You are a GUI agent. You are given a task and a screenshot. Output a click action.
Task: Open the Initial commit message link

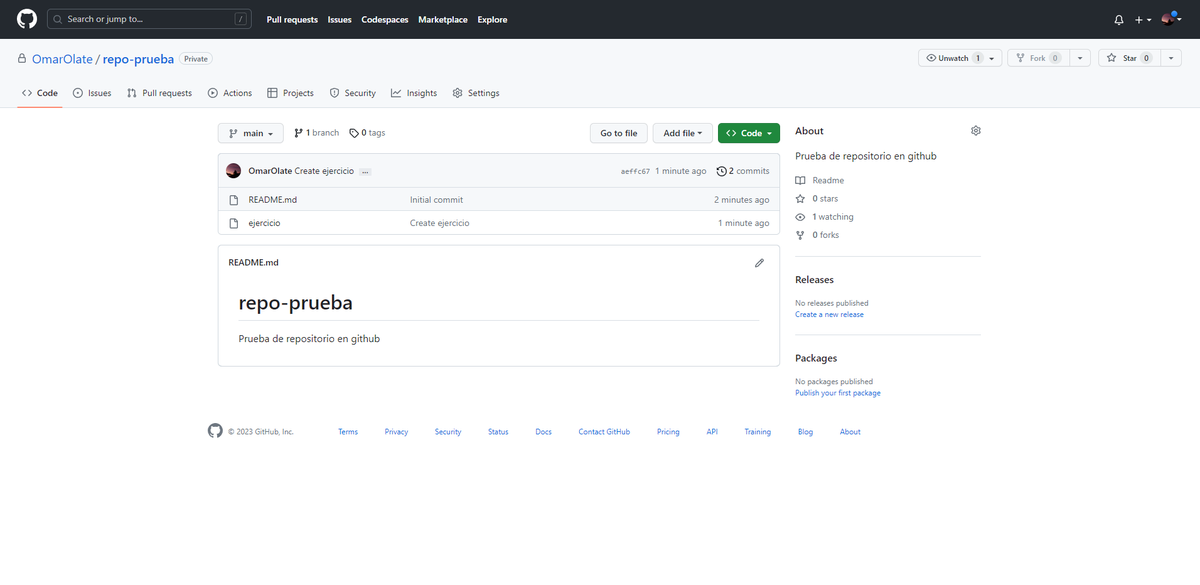coord(436,200)
